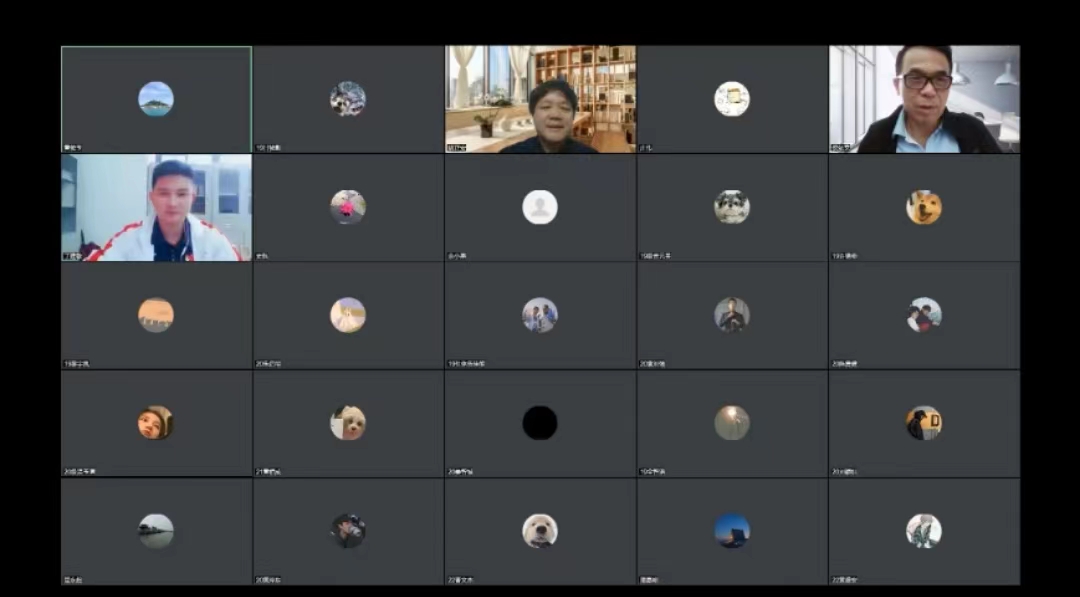Click the cartoon notebook avatar in top row
Screen dimensions: 1080x597
732,99
